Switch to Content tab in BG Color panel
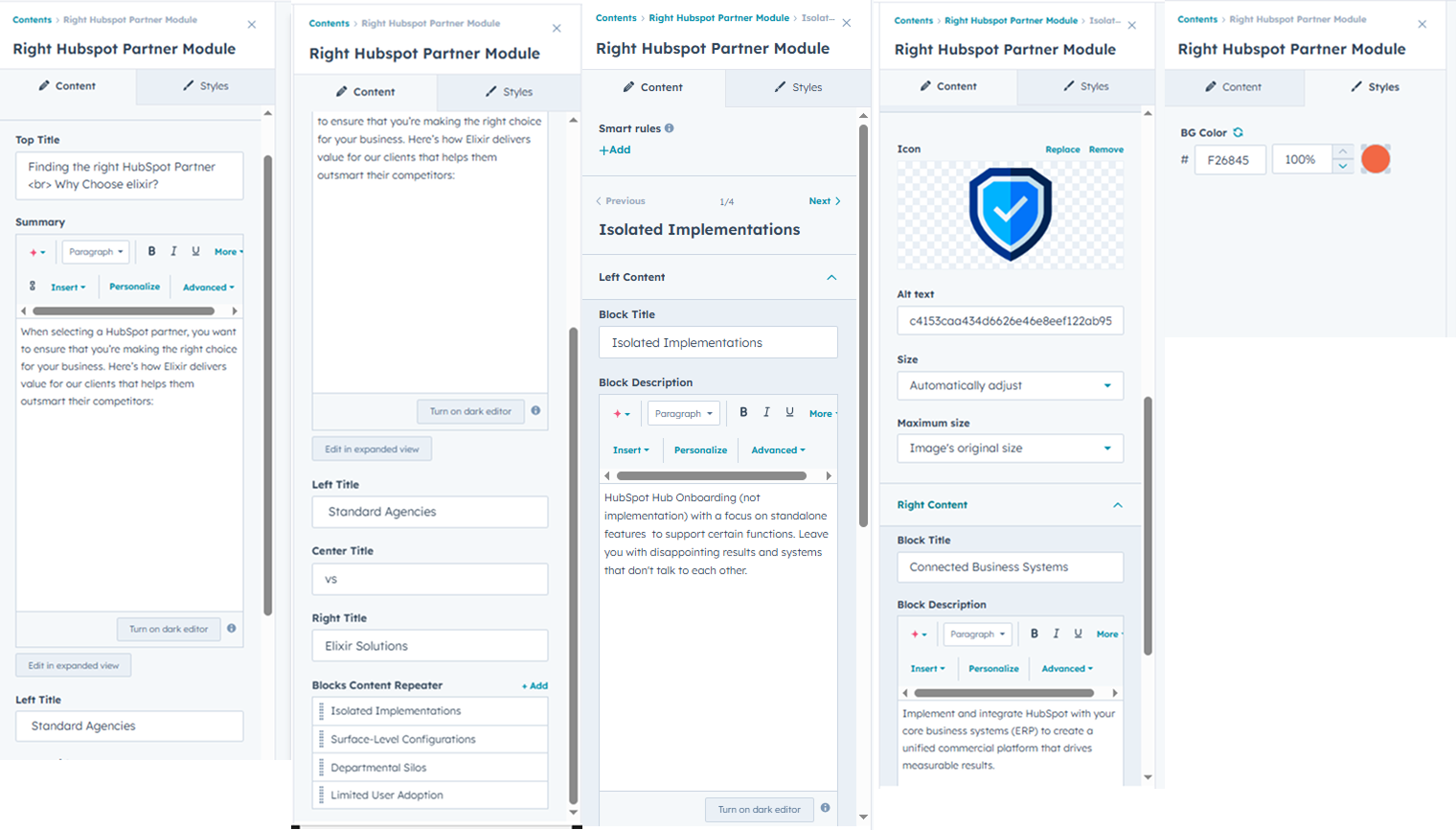Viewport: 1456px width, 830px height. pos(1234,87)
